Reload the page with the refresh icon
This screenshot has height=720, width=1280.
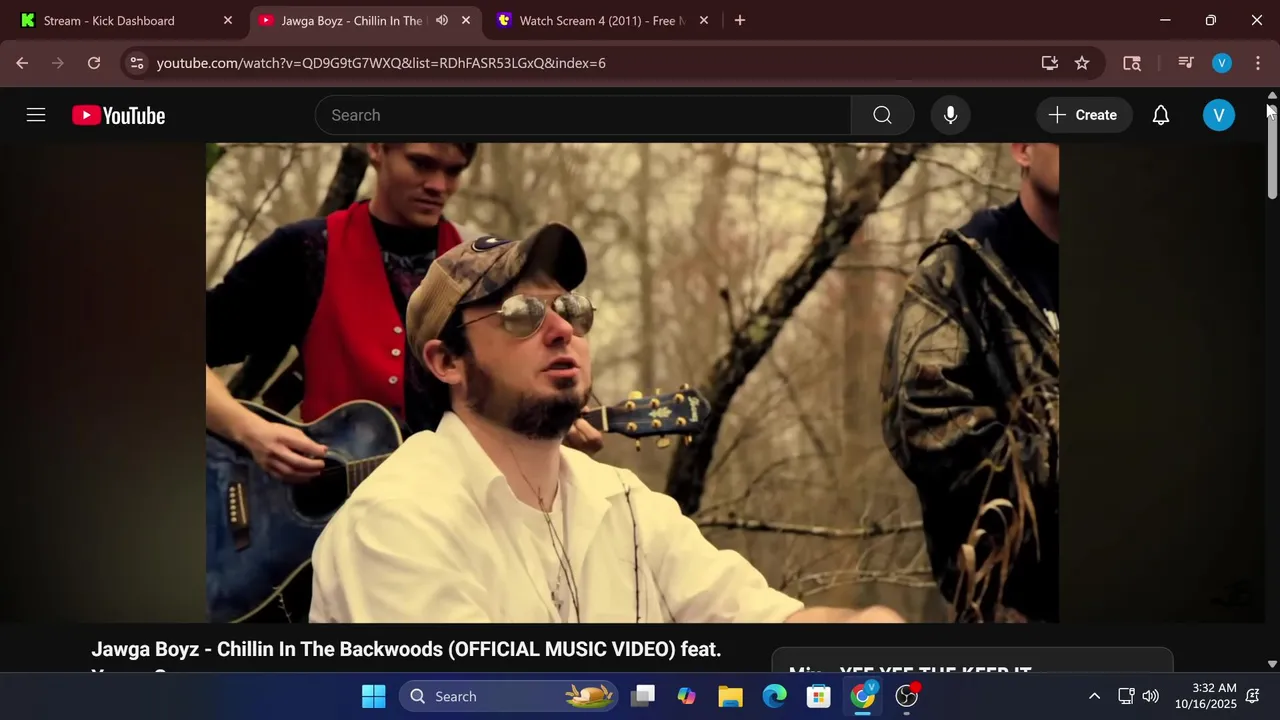(x=94, y=63)
